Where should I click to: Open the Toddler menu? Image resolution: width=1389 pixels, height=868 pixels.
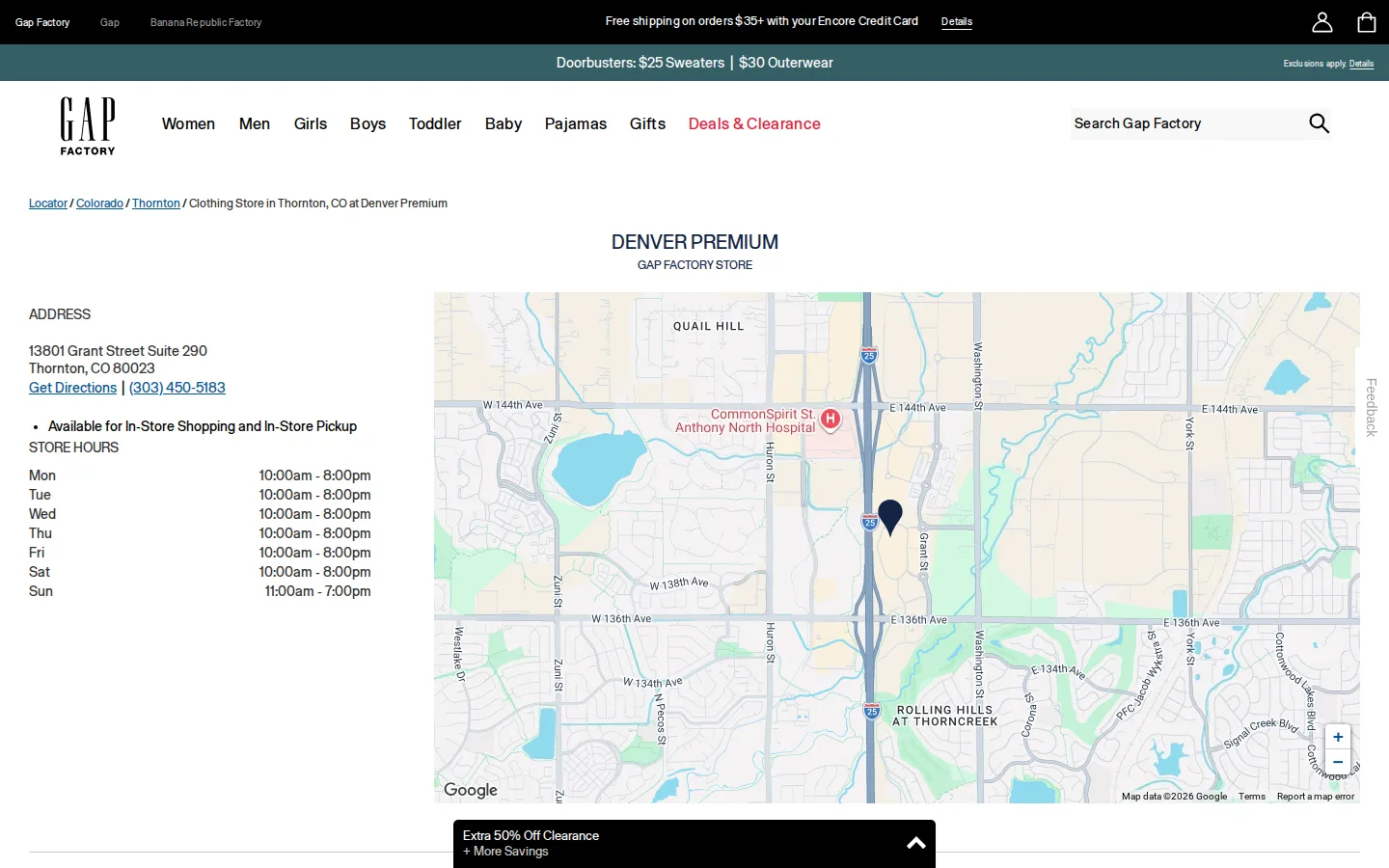tap(435, 123)
